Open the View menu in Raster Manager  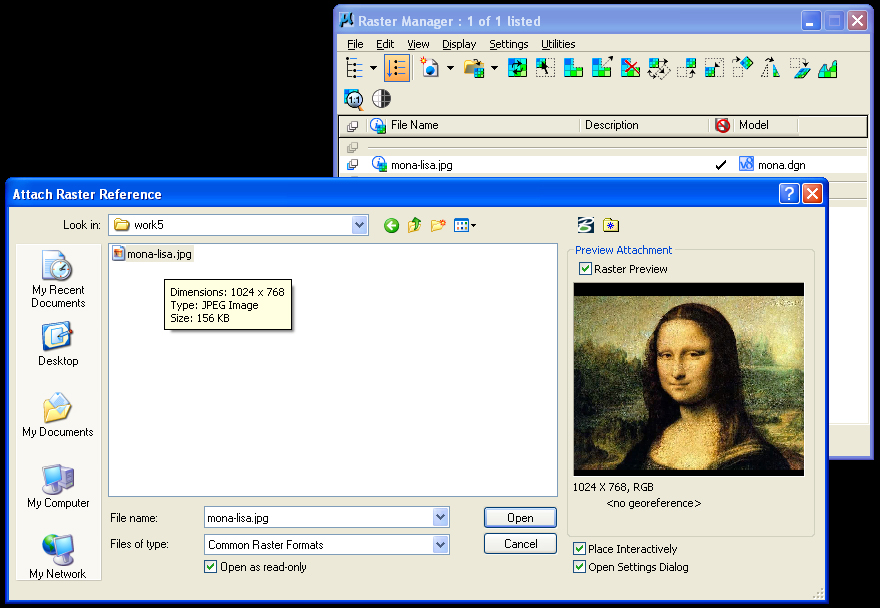418,44
